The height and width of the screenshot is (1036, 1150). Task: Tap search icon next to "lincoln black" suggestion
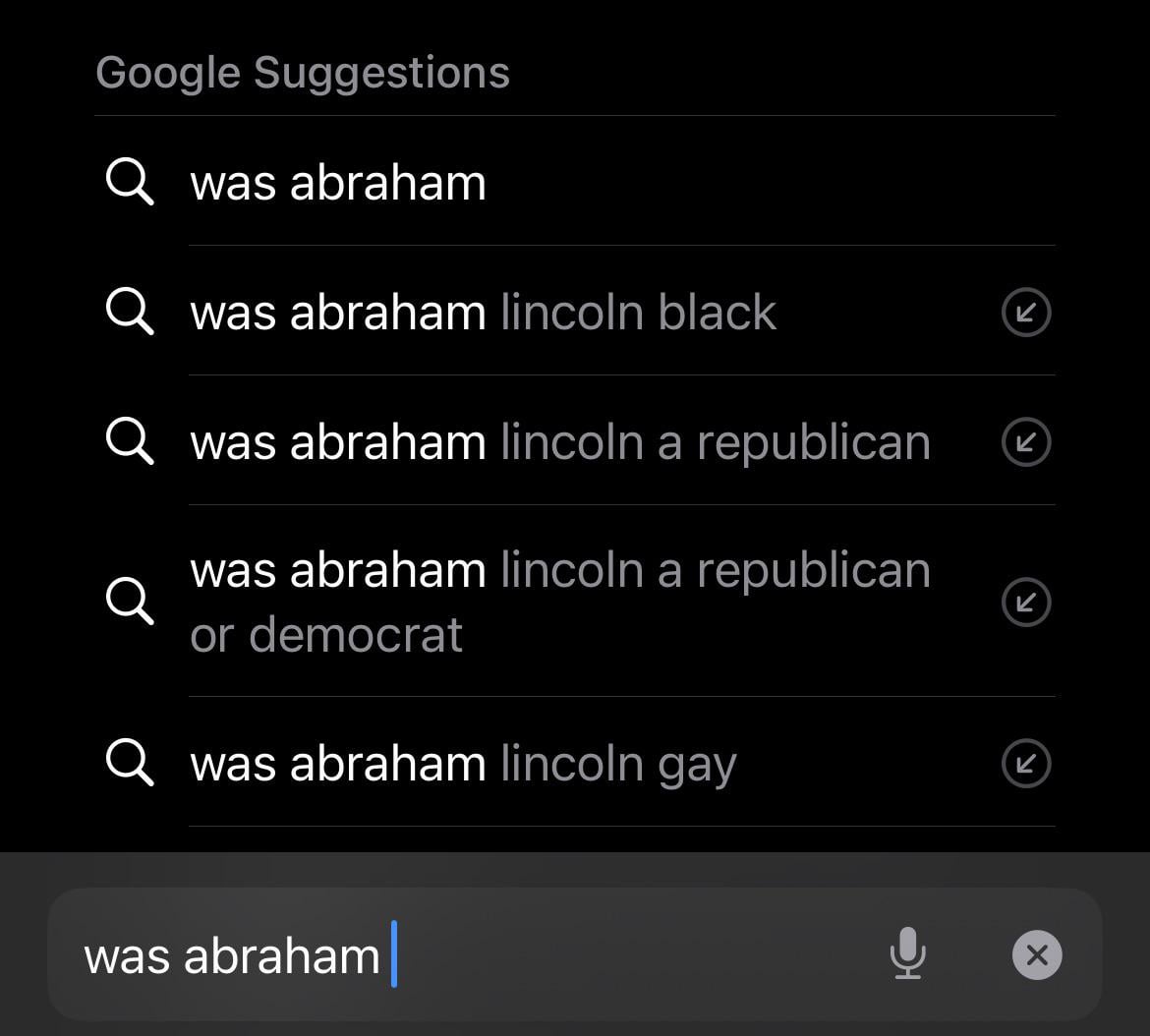[x=130, y=313]
